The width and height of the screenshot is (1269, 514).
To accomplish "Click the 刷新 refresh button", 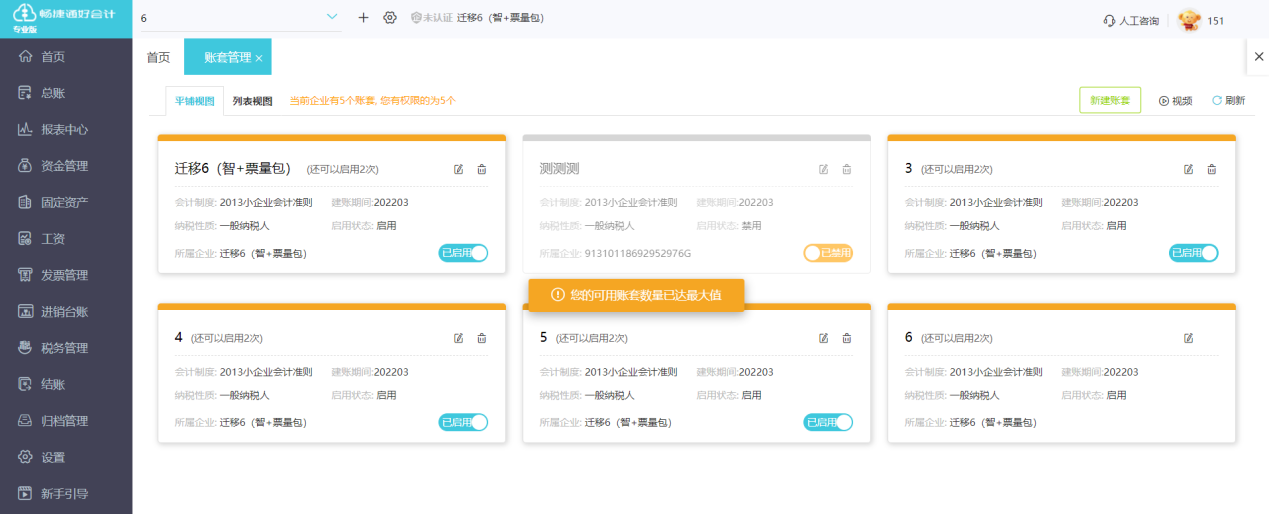I will click(x=1229, y=101).
